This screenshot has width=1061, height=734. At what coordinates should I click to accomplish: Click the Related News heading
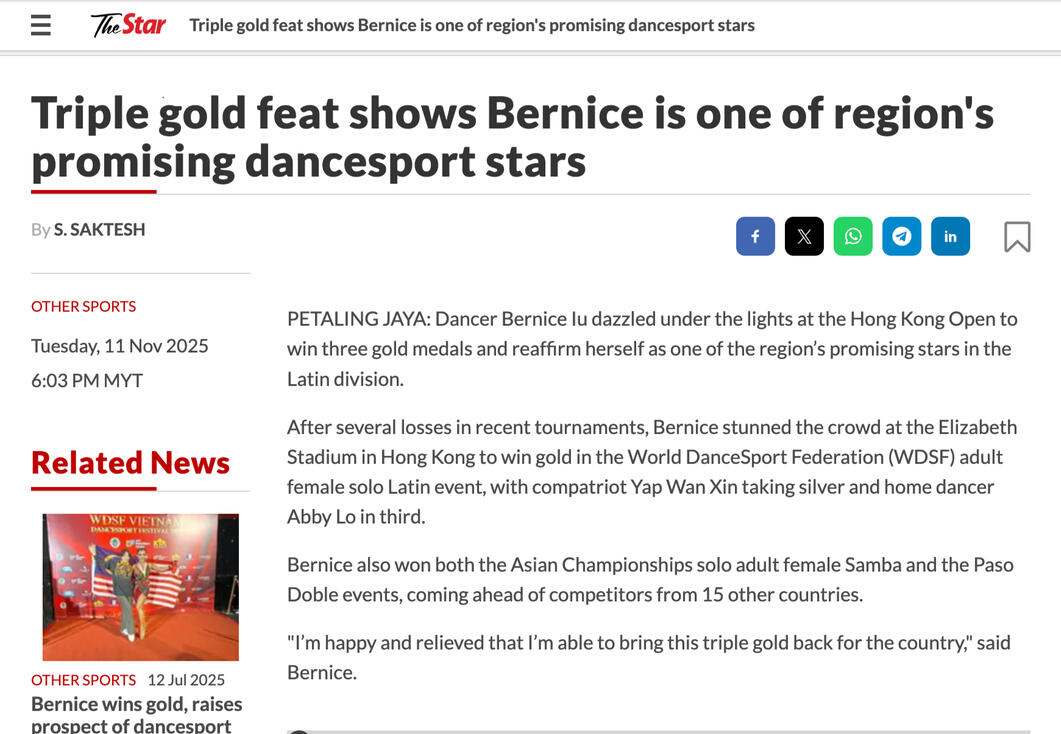click(130, 462)
